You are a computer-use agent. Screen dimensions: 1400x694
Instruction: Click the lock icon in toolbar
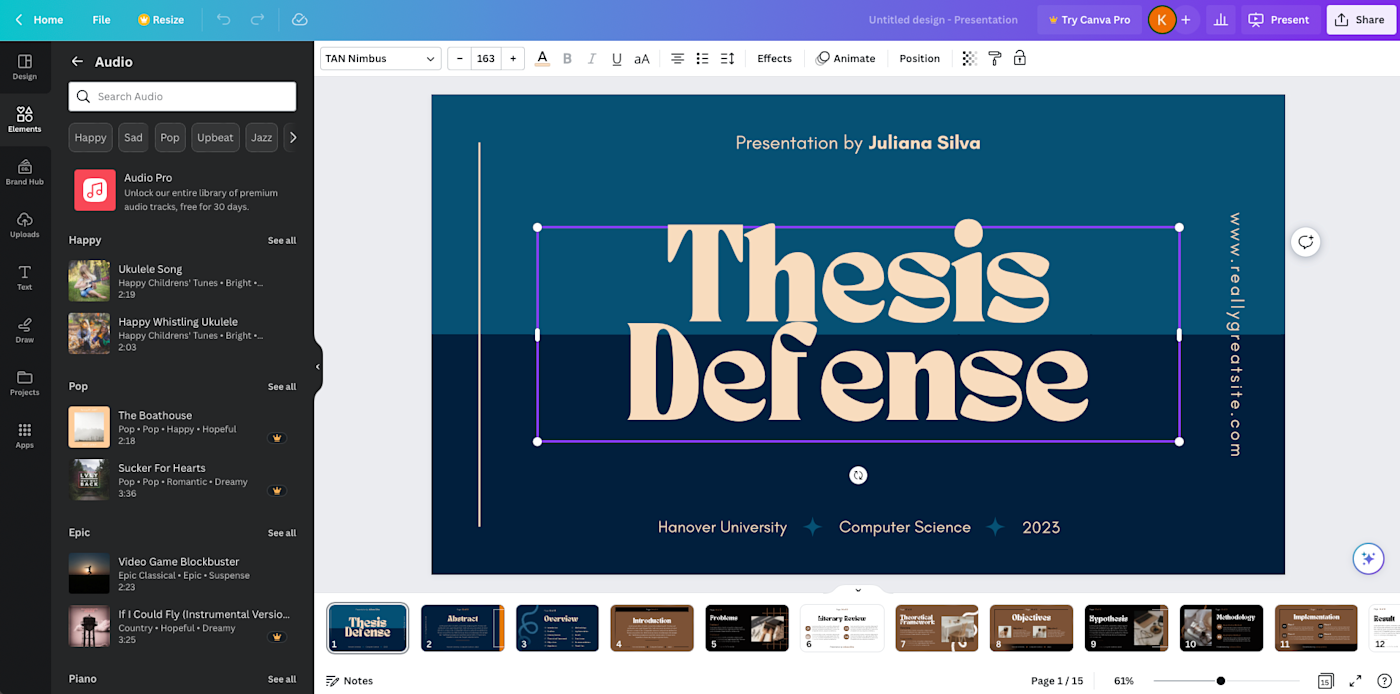[x=1019, y=58]
